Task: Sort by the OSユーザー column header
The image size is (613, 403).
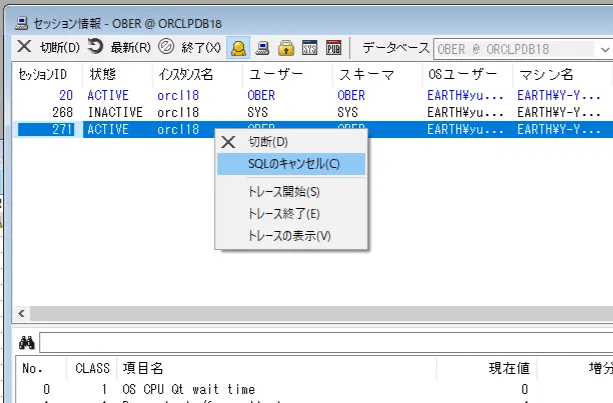Action: click(x=467, y=74)
